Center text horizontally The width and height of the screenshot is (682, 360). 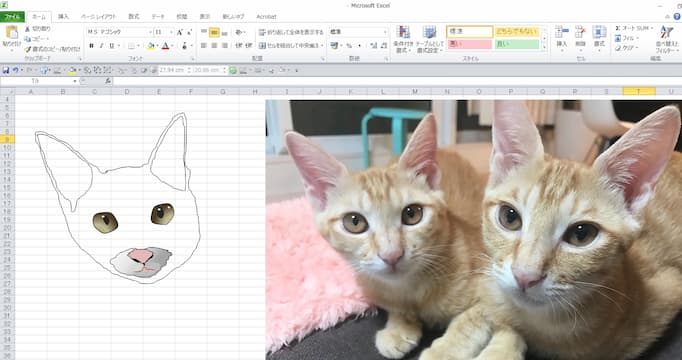coord(214,46)
